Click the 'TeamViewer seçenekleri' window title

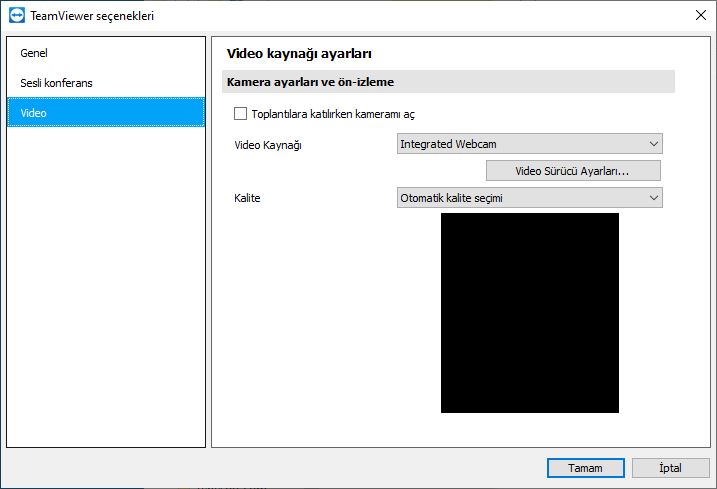point(92,16)
